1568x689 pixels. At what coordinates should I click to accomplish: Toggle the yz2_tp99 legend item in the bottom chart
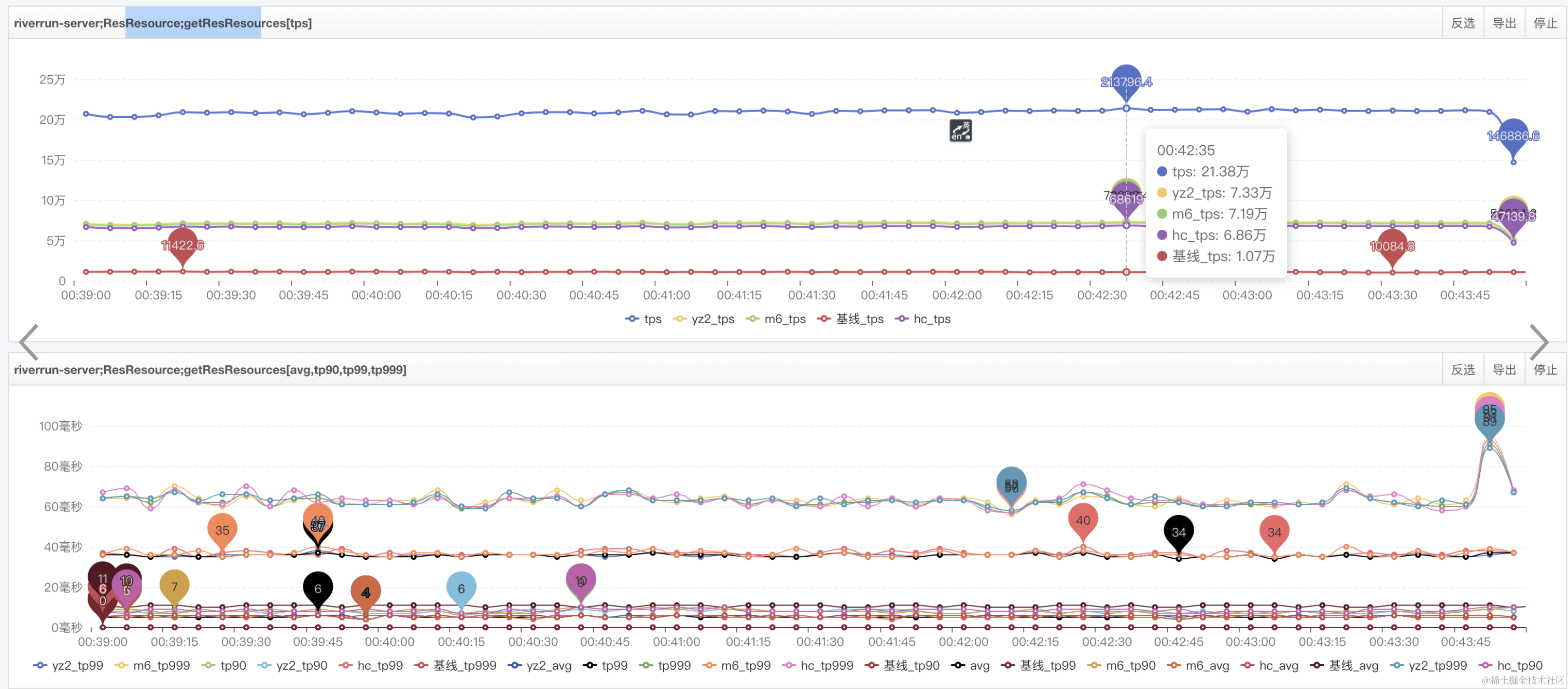(x=68, y=665)
